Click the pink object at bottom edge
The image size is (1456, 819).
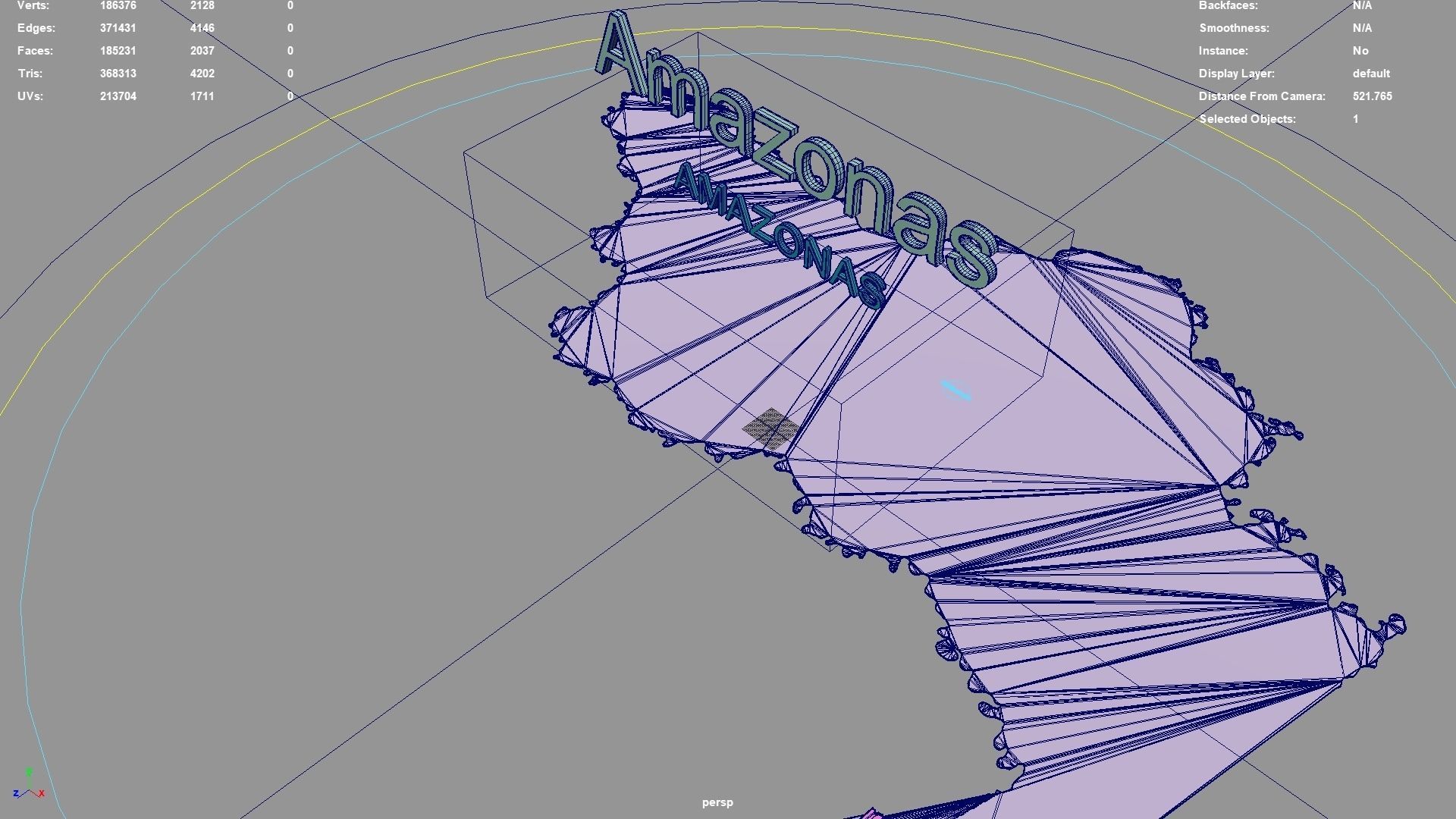872,814
